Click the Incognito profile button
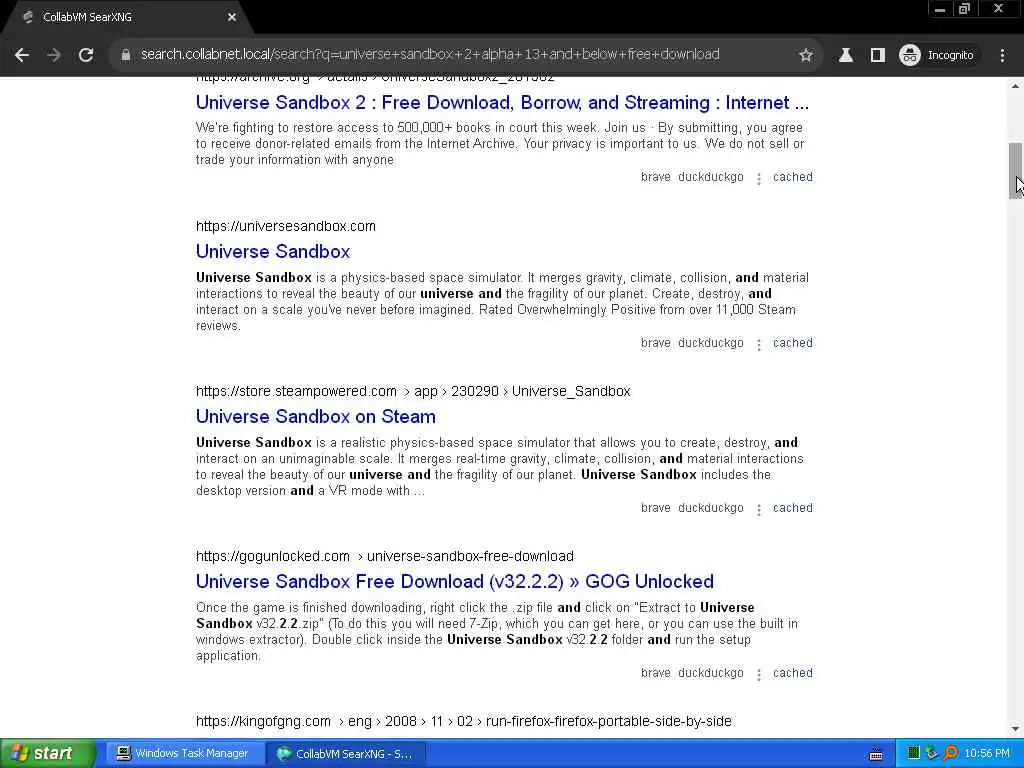 (937, 55)
